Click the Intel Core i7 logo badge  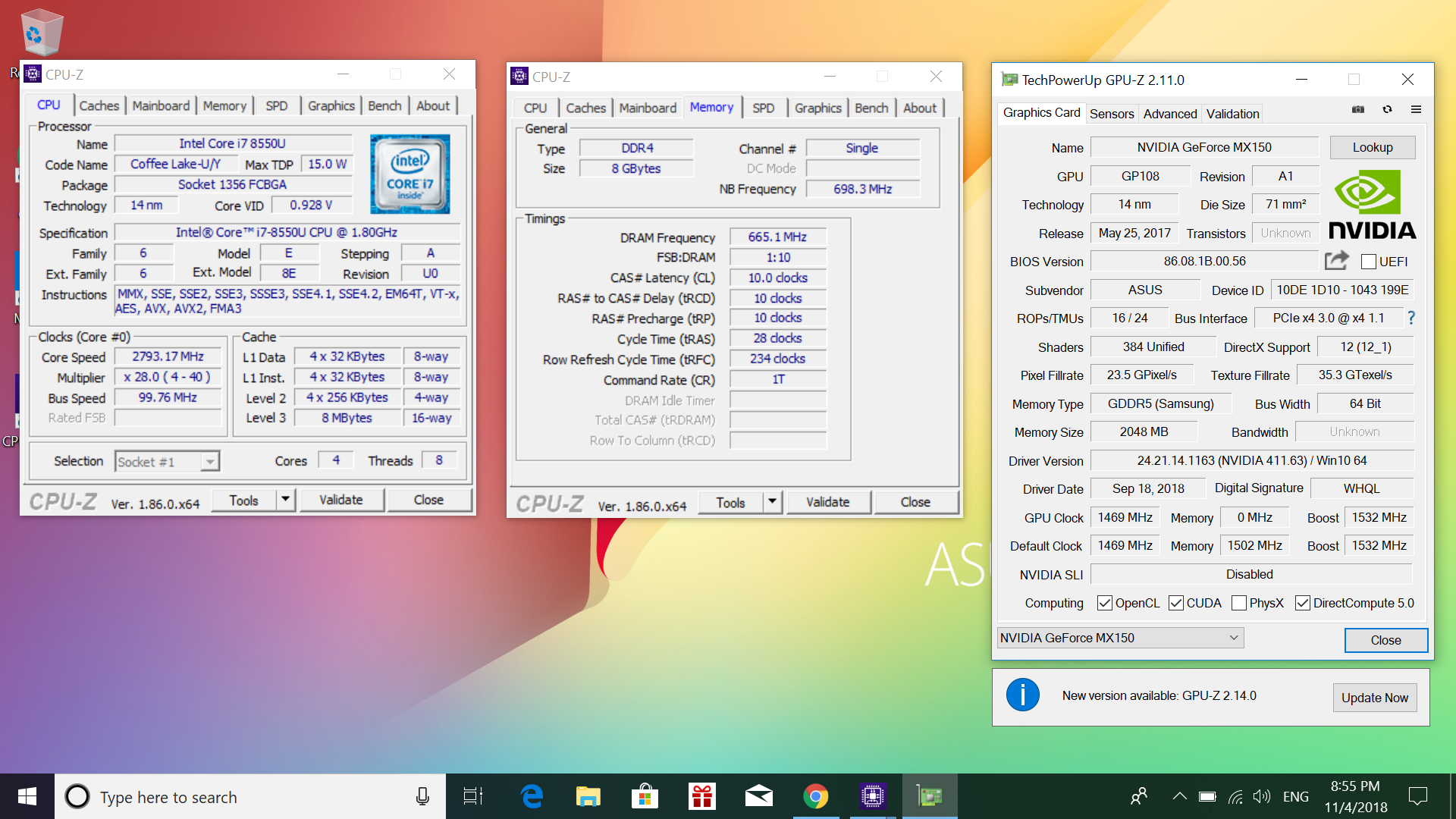tap(410, 174)
